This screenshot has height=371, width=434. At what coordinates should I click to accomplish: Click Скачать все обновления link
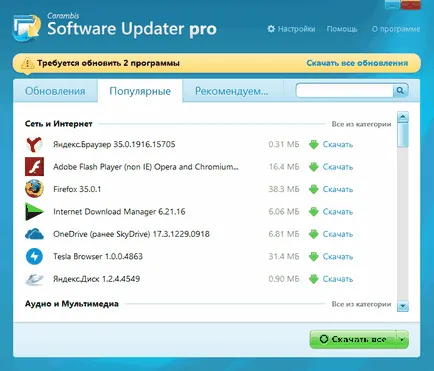click(357, 63)
